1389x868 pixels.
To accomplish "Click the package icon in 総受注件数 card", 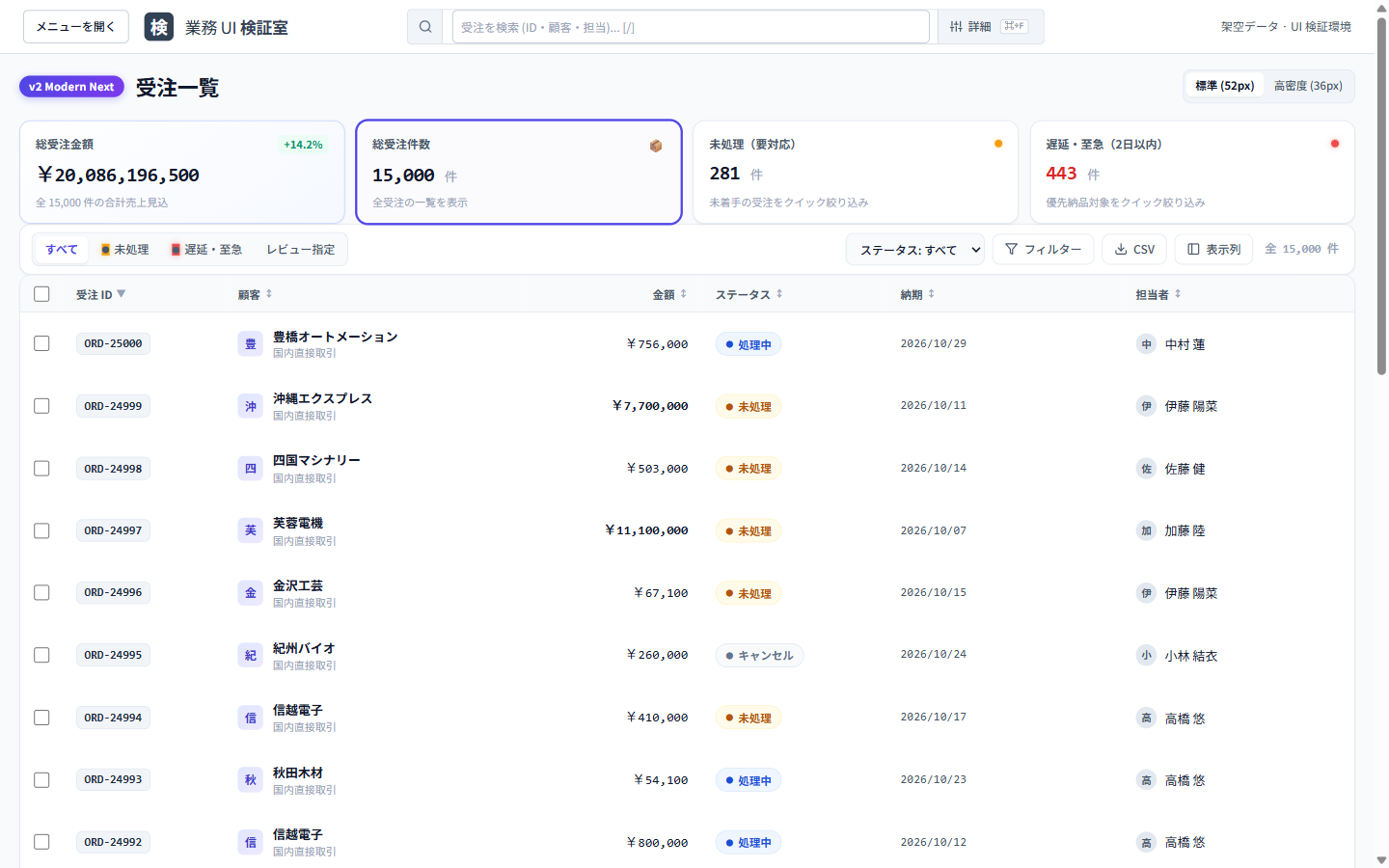I will 656,146.
